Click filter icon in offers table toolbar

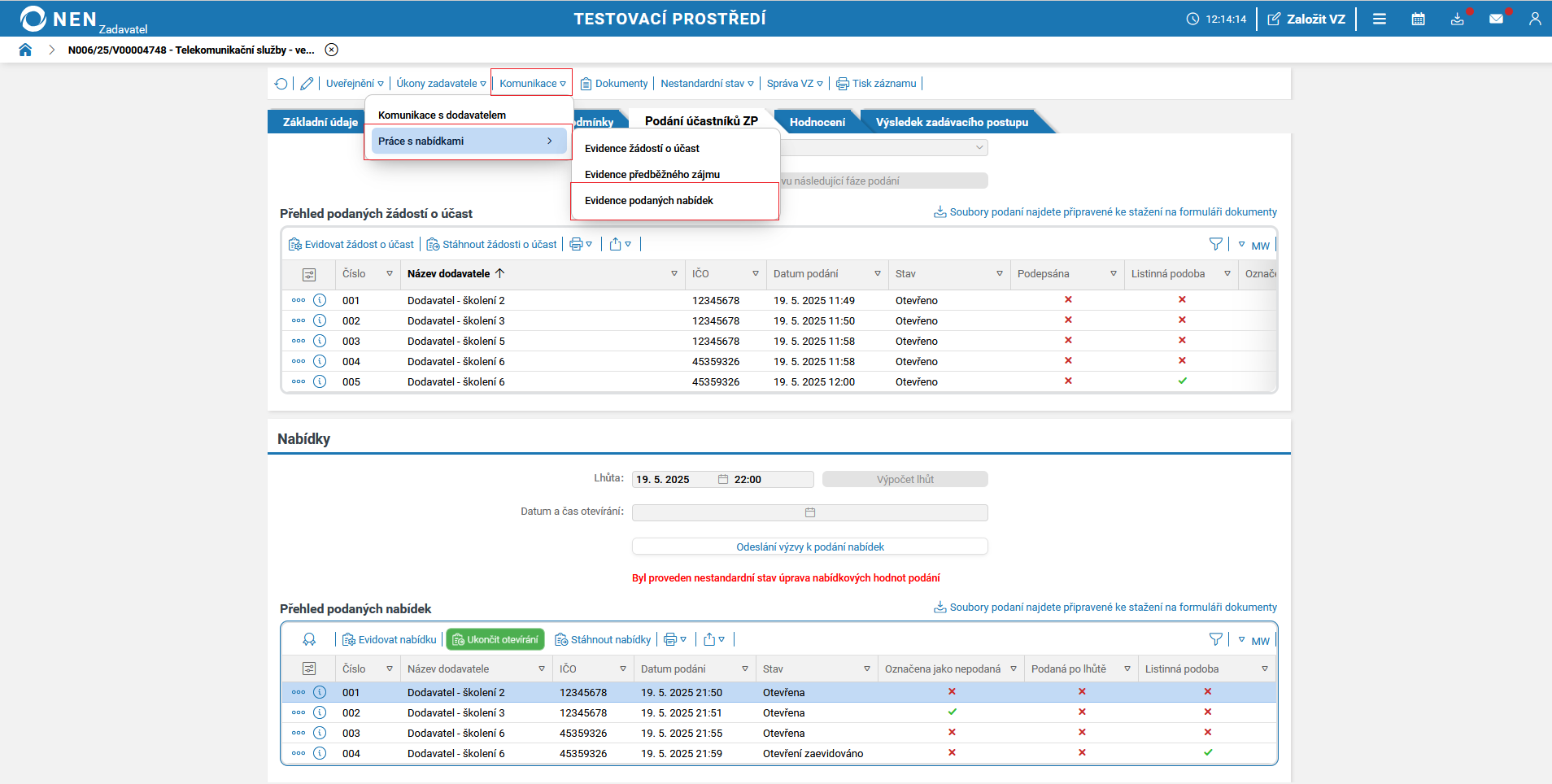pos(1215,639)
